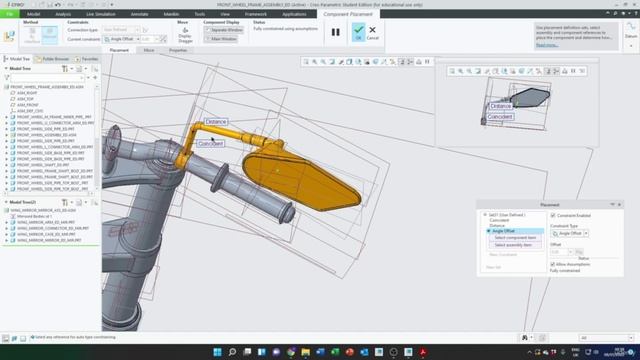Click Zoom Out icon in main graphics toolbar
Screen dimensions: 640x360
click(323, 62)
